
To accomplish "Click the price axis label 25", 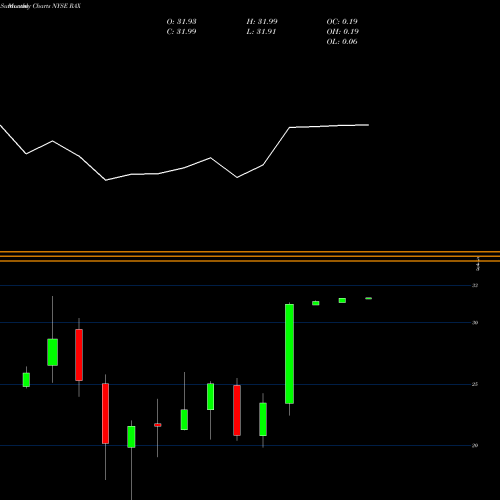I will 475,384.
